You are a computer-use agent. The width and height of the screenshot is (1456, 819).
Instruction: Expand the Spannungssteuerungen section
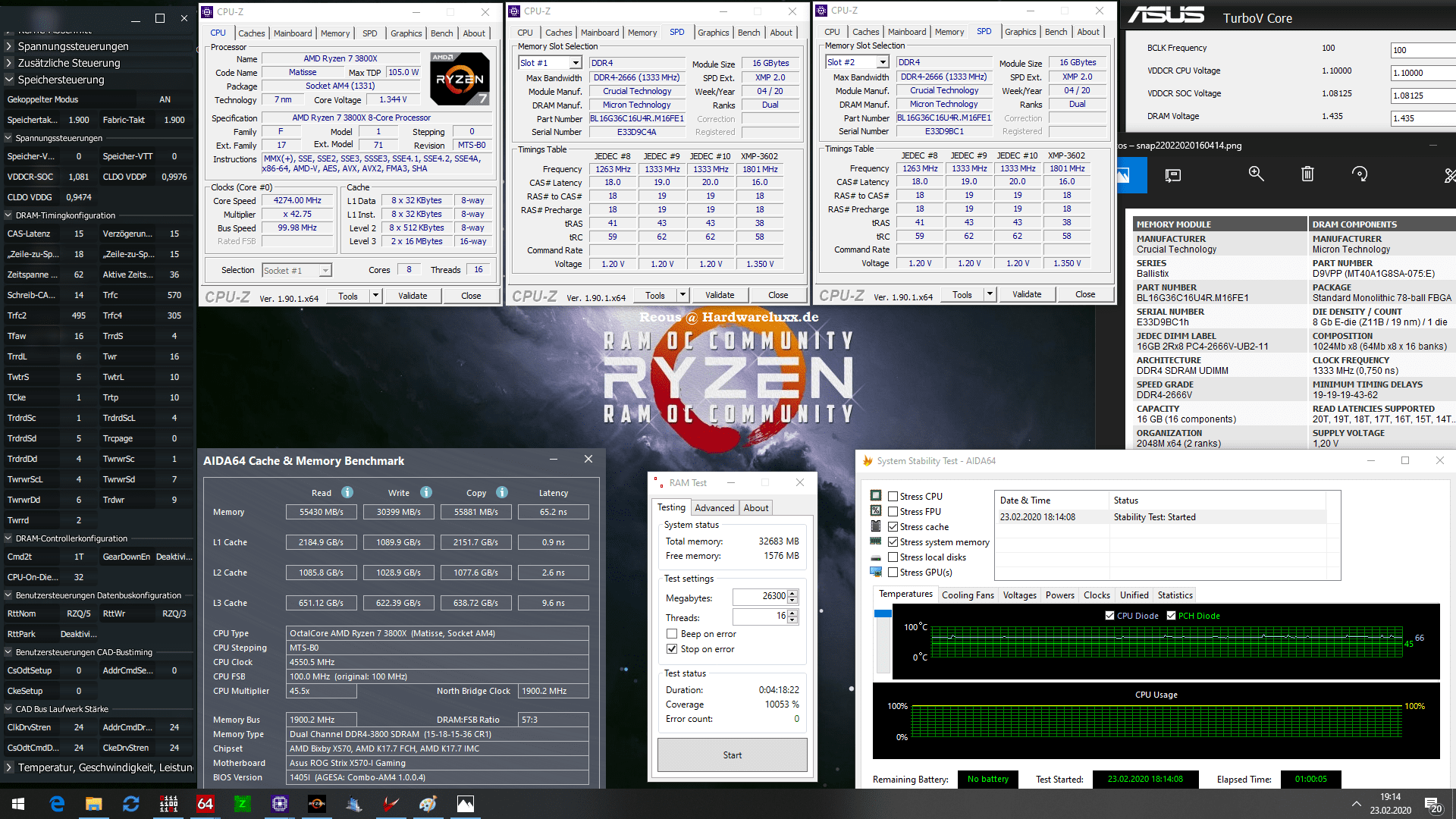tap(9, 46)
